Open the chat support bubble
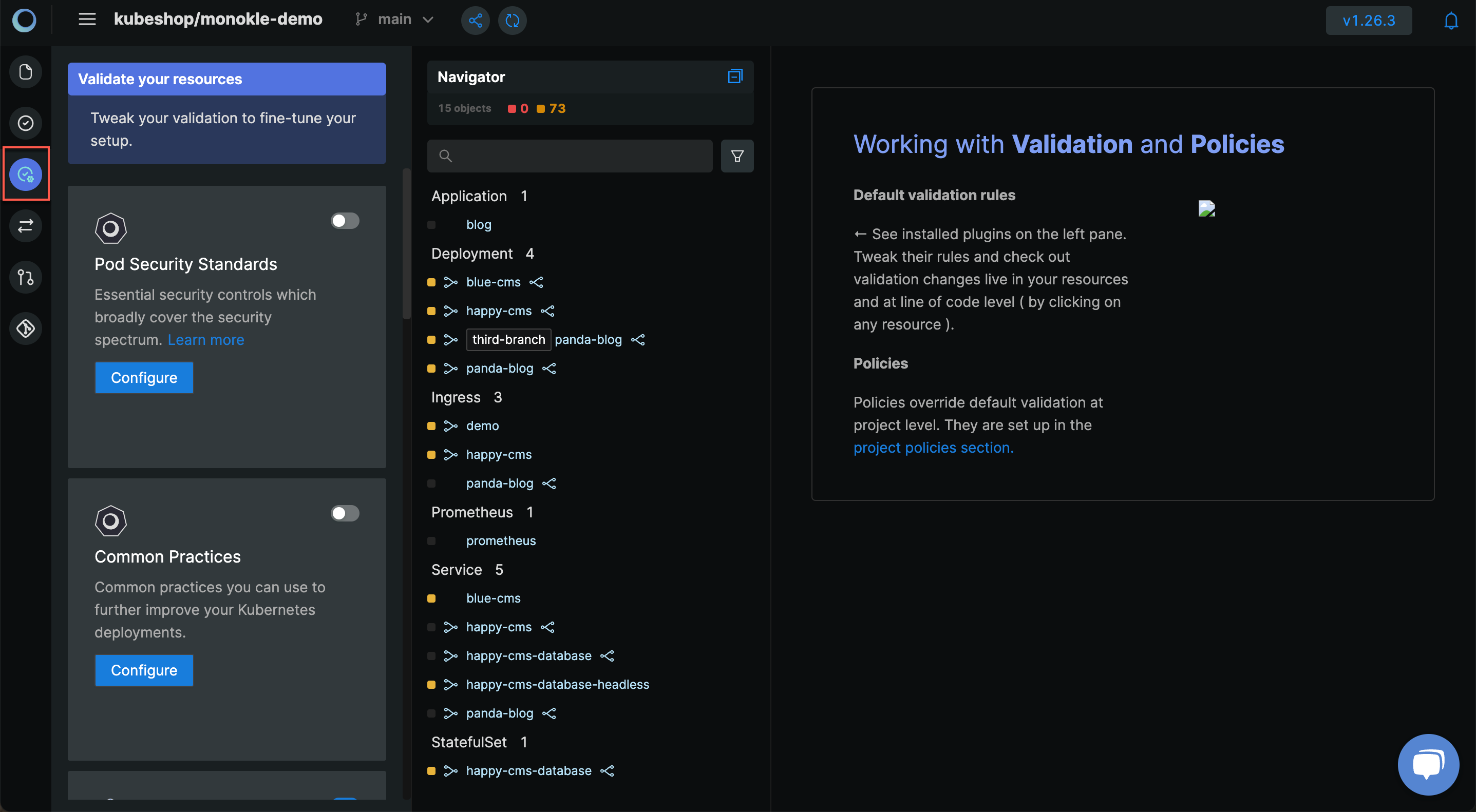The width and height of the screenshot is (1476, 812). pyautogui.click(x=1428, y=764)
